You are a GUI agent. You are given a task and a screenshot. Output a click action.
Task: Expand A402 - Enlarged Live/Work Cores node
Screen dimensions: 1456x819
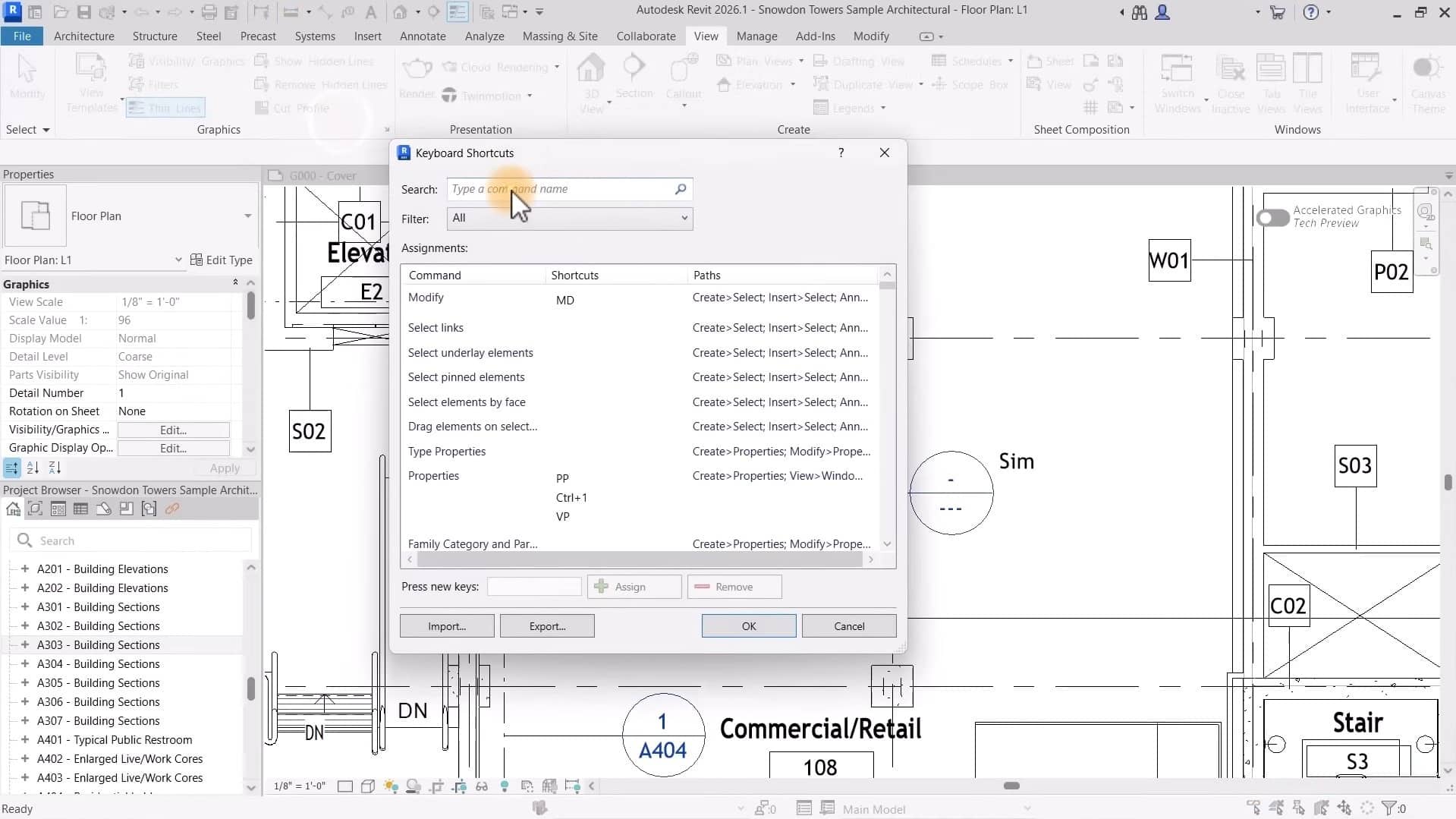point(25,758)
